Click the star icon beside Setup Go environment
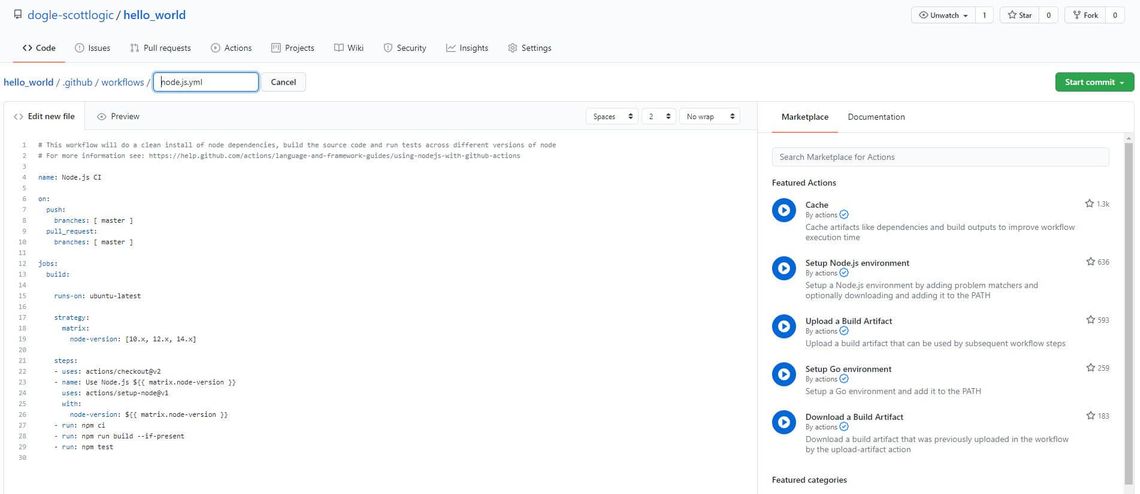The image size is (1140, 494). pyautogui.click(x=1089, y=368)
